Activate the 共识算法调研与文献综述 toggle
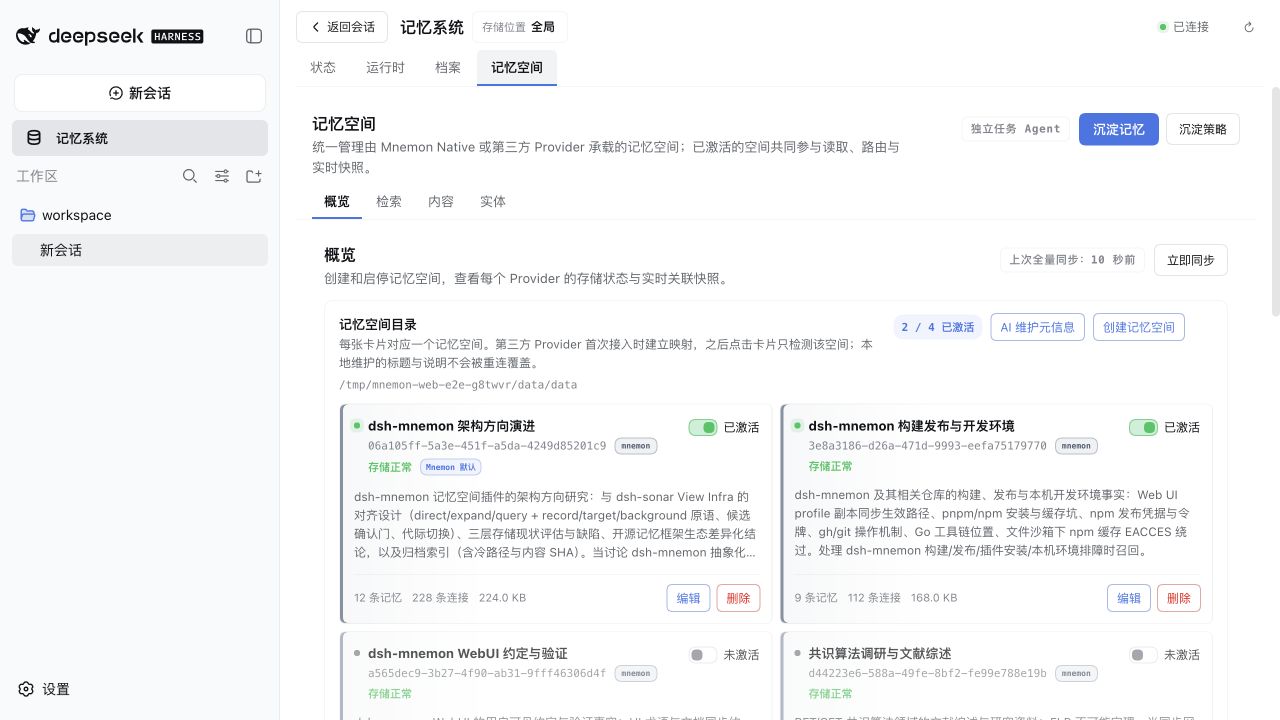Screen dimensions: 1280x720 1143,655
